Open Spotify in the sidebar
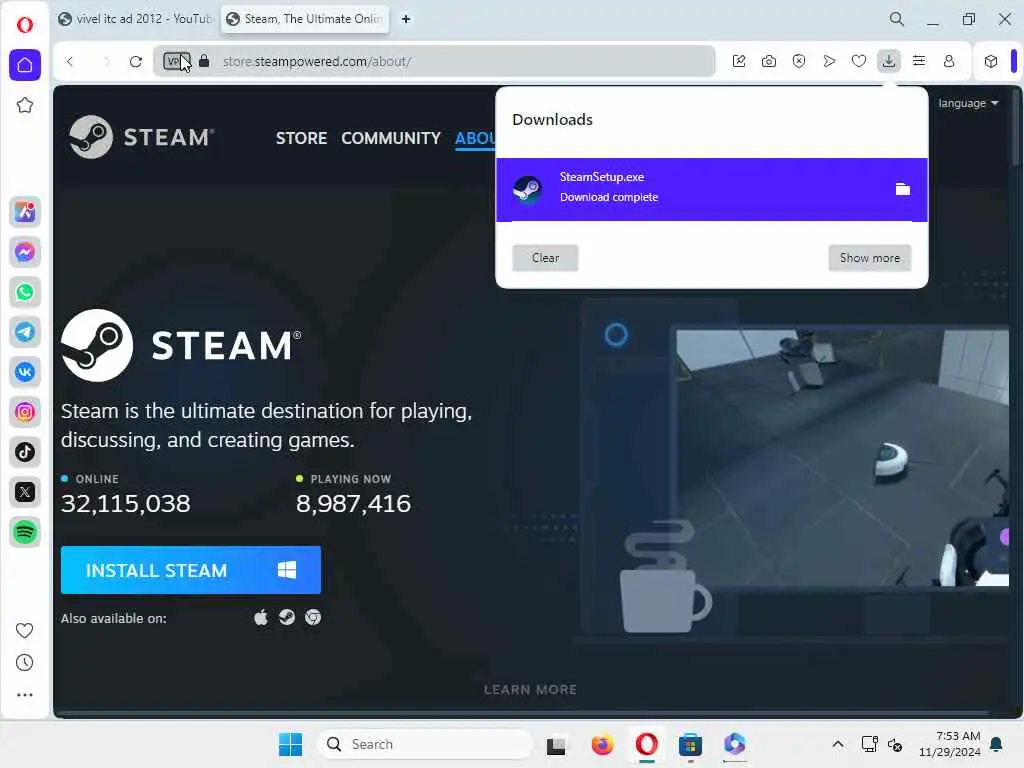Image resolution: width=1024 pixels, height=768 pixels. point(25,532)
